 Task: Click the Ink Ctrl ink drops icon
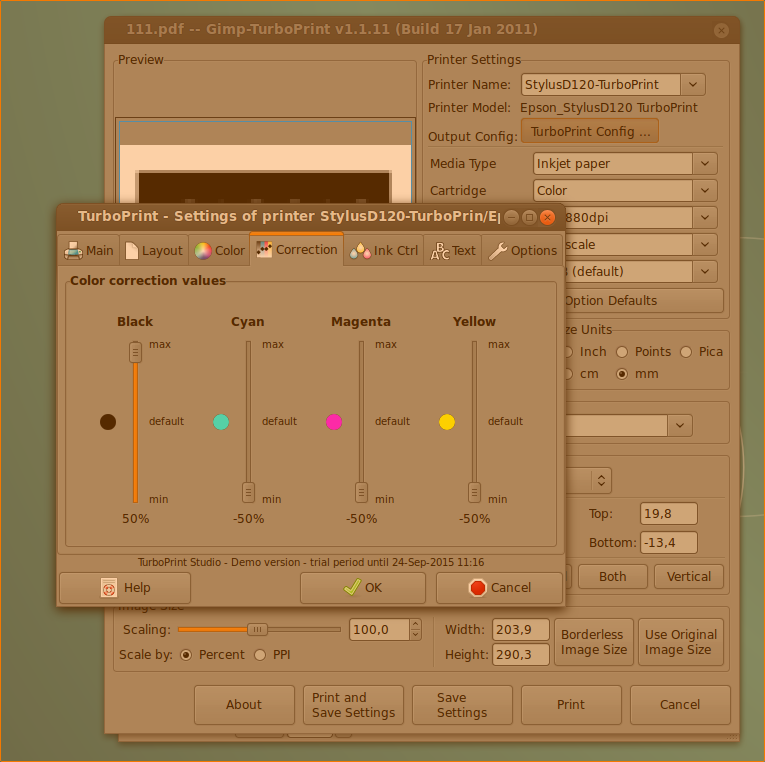pyautogui.click(x=360, y=251)
